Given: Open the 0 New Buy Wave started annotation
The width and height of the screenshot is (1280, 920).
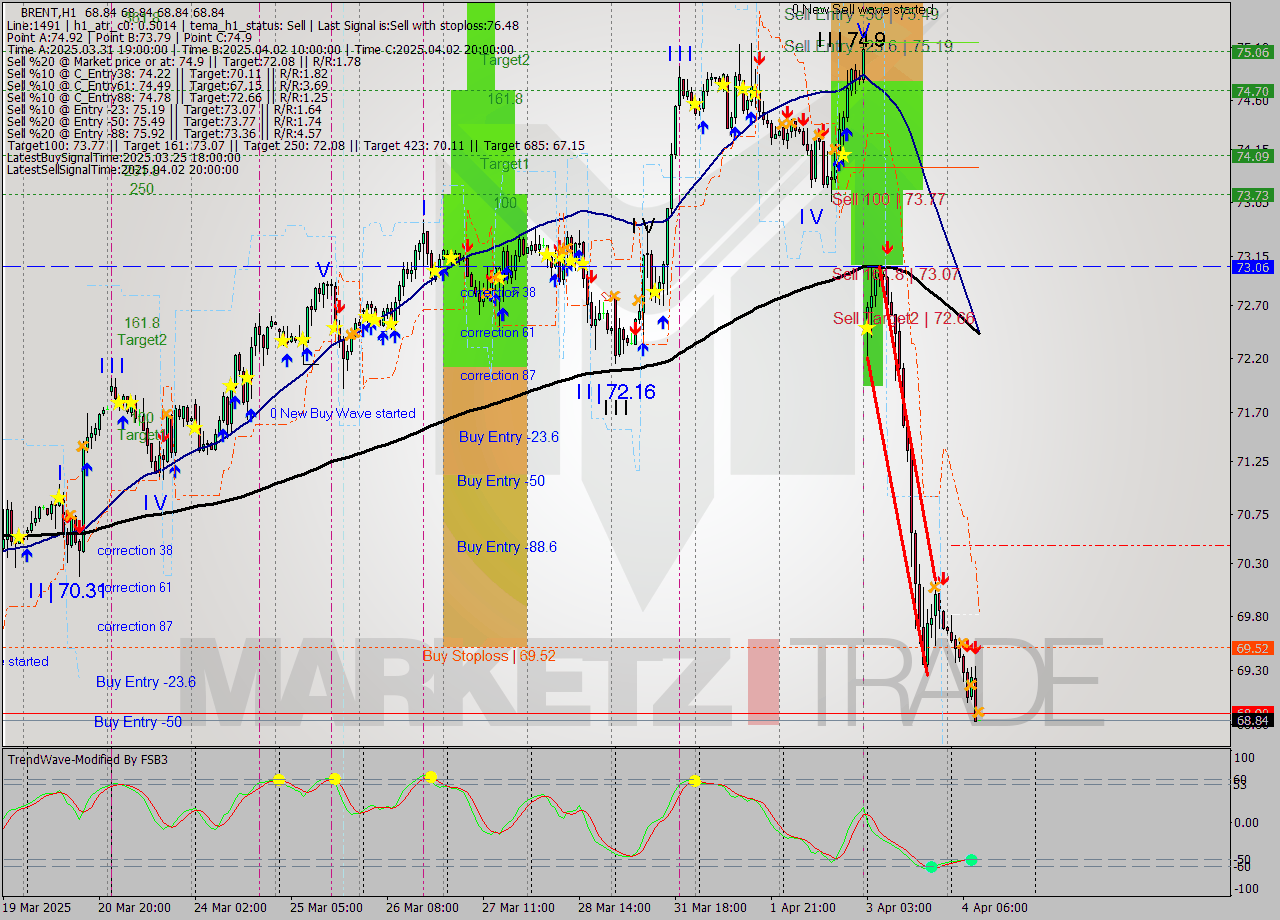Looking at the screenshot, I should click(x=342, y=413).
